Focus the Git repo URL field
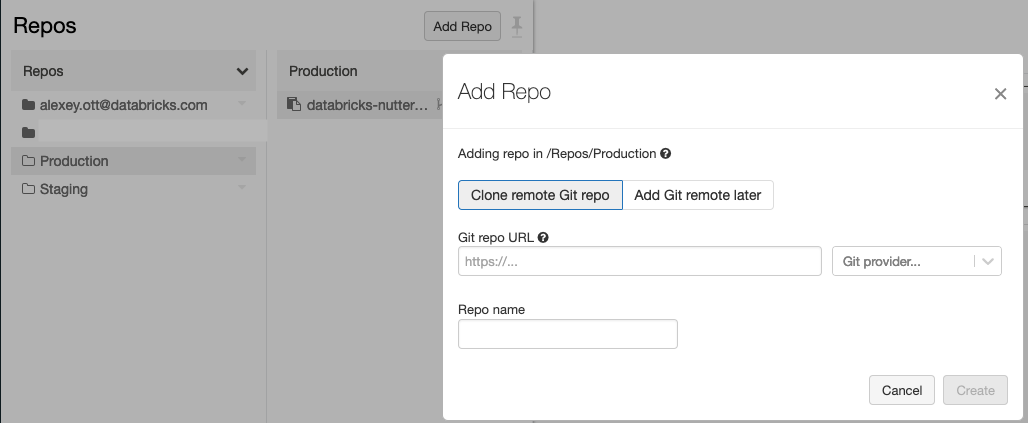Screen dimensions: 1028x423 click(x=640, y=262)
